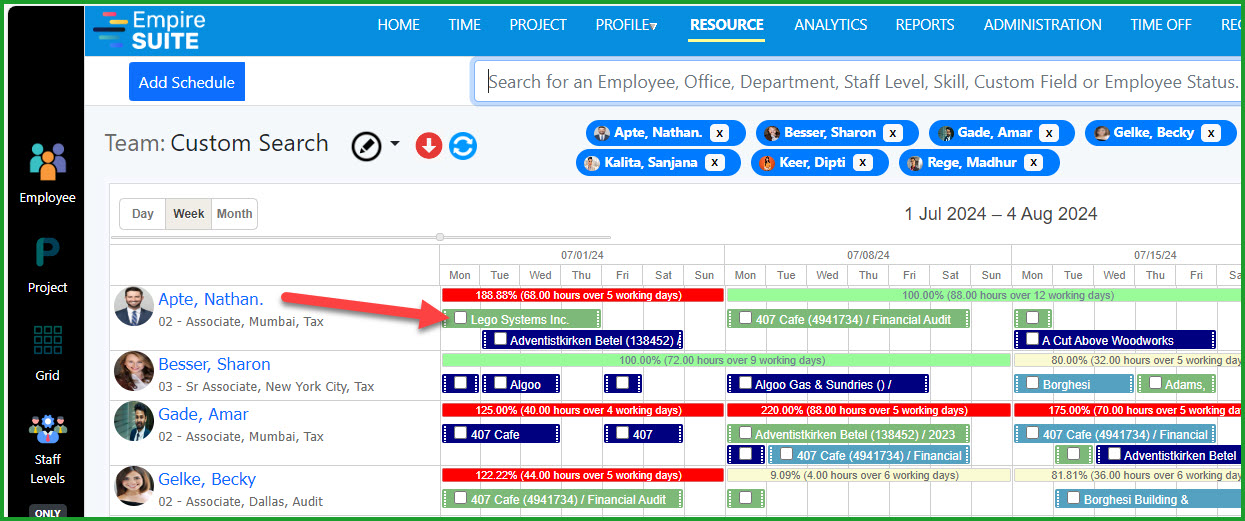Check Nathan's 407 Cafe Financial Audit box
The image size is (1245, 521).
point(746,318)
